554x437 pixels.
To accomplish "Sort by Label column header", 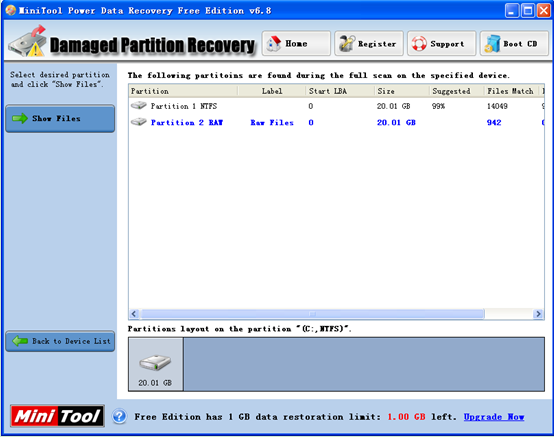I will coord(271,91).
